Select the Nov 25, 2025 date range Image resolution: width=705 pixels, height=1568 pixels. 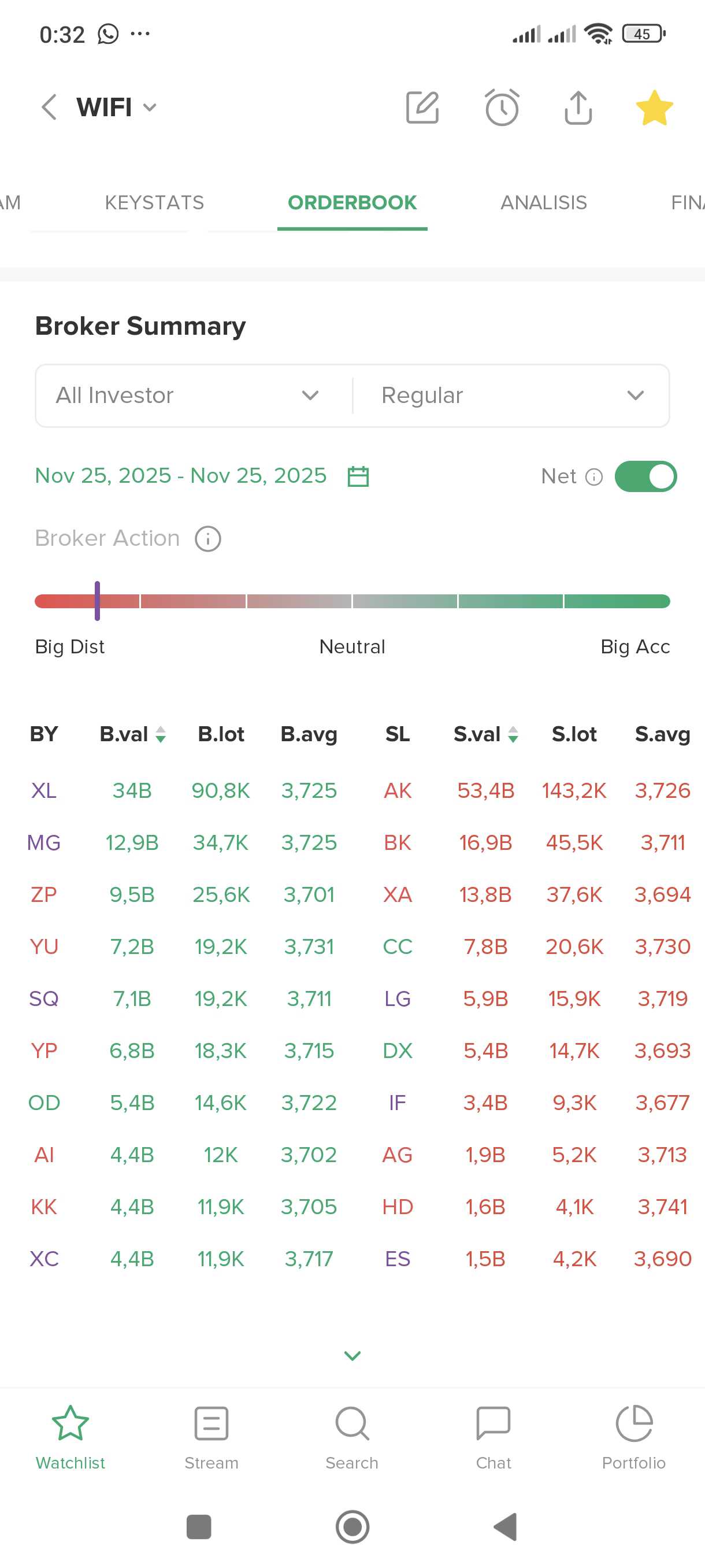click(x=181, y=476)
